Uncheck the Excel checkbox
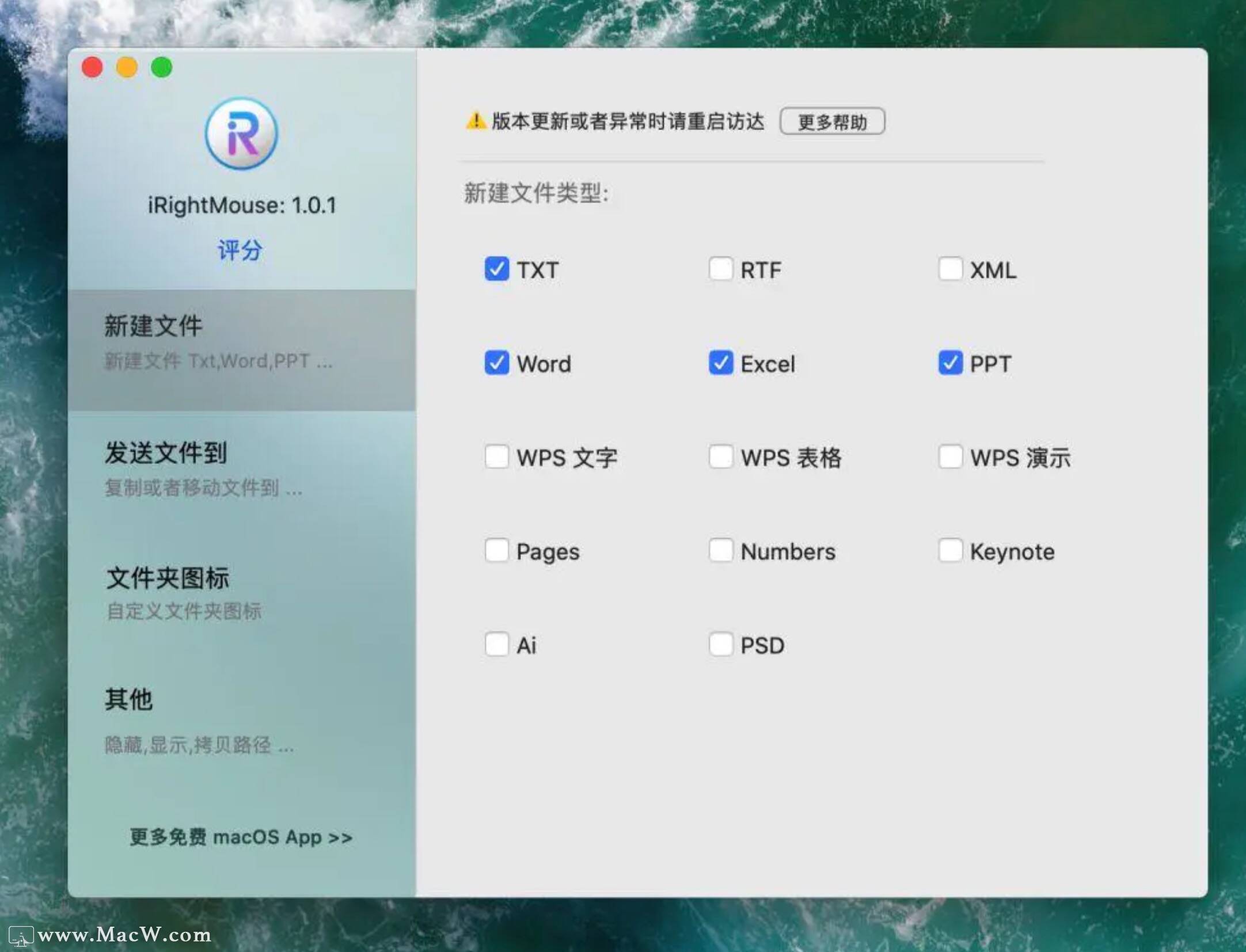This screenshot has width=1246, height=952. [x=720, y=363]
